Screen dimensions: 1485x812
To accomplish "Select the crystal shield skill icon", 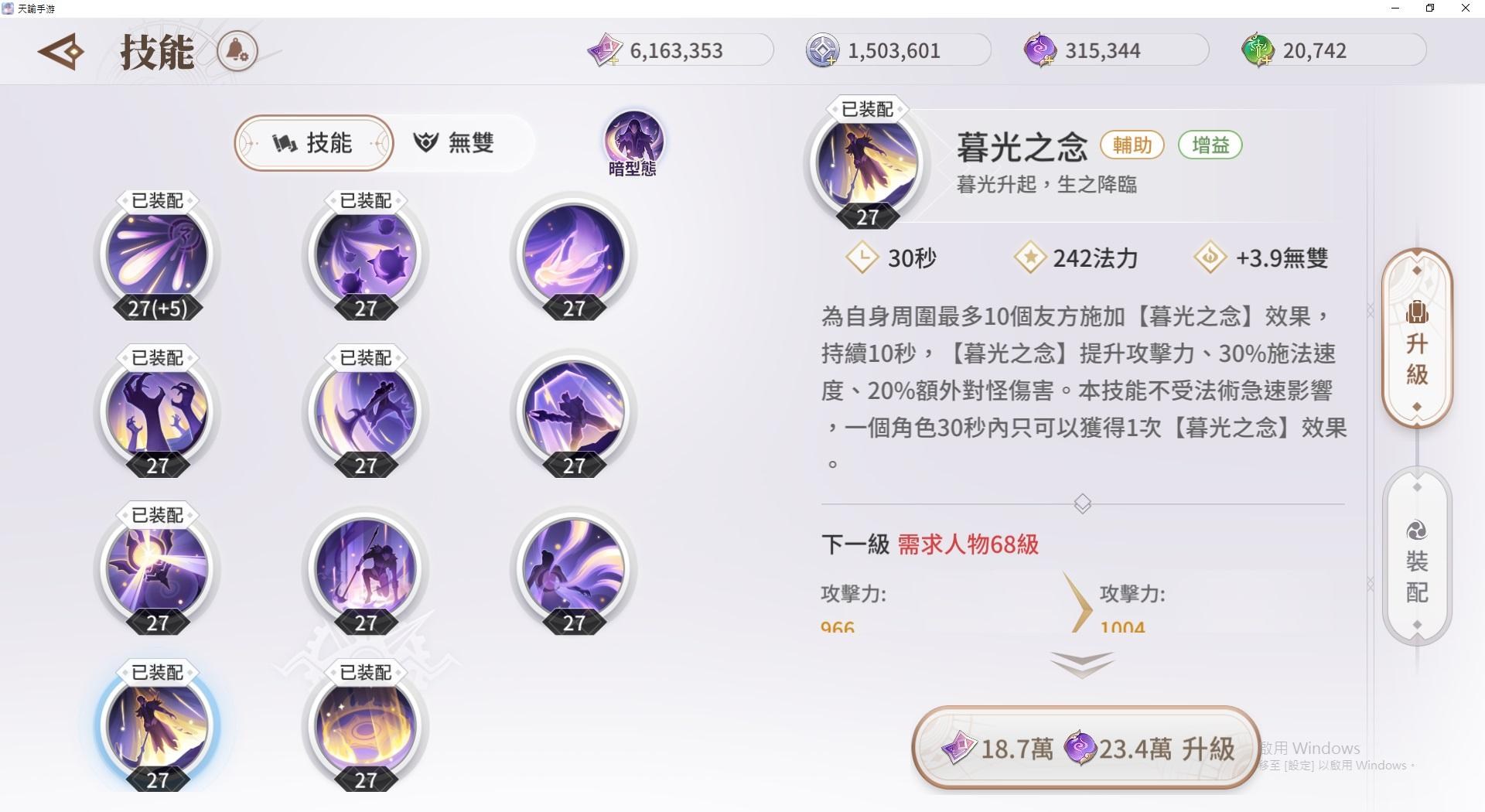I will coord(574,412).
